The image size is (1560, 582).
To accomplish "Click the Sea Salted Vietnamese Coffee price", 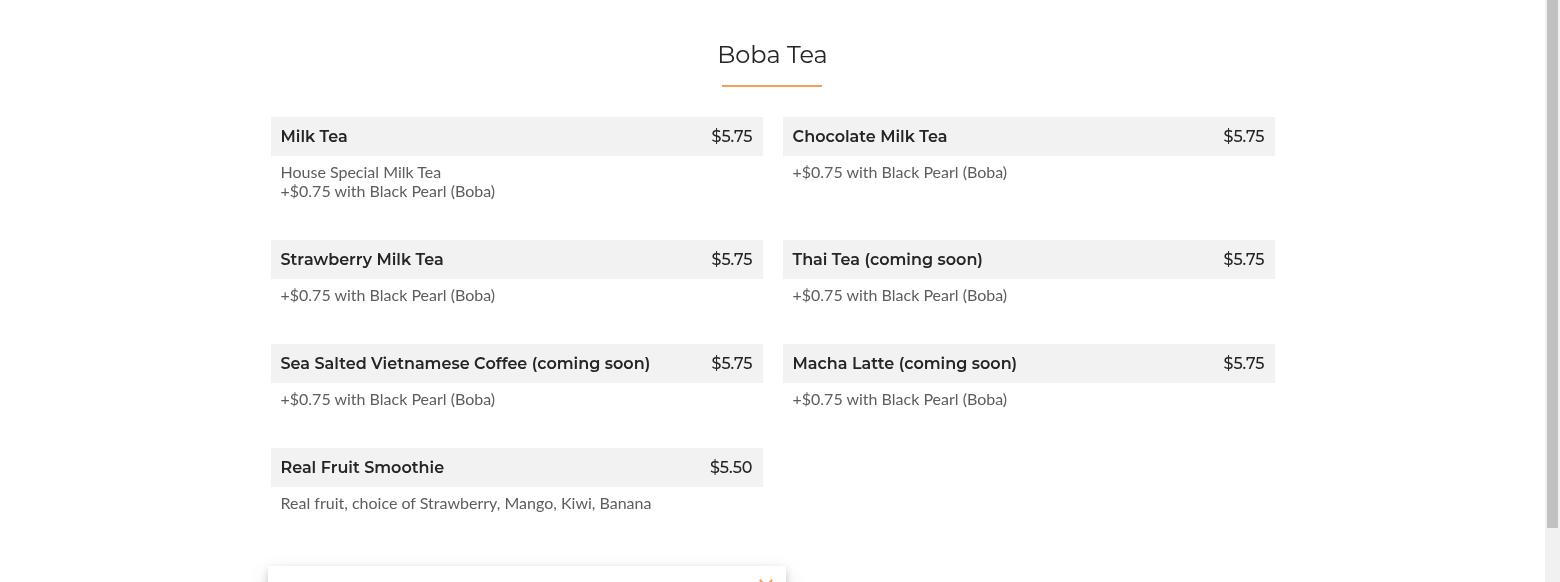I will click(x=732, y=363).
